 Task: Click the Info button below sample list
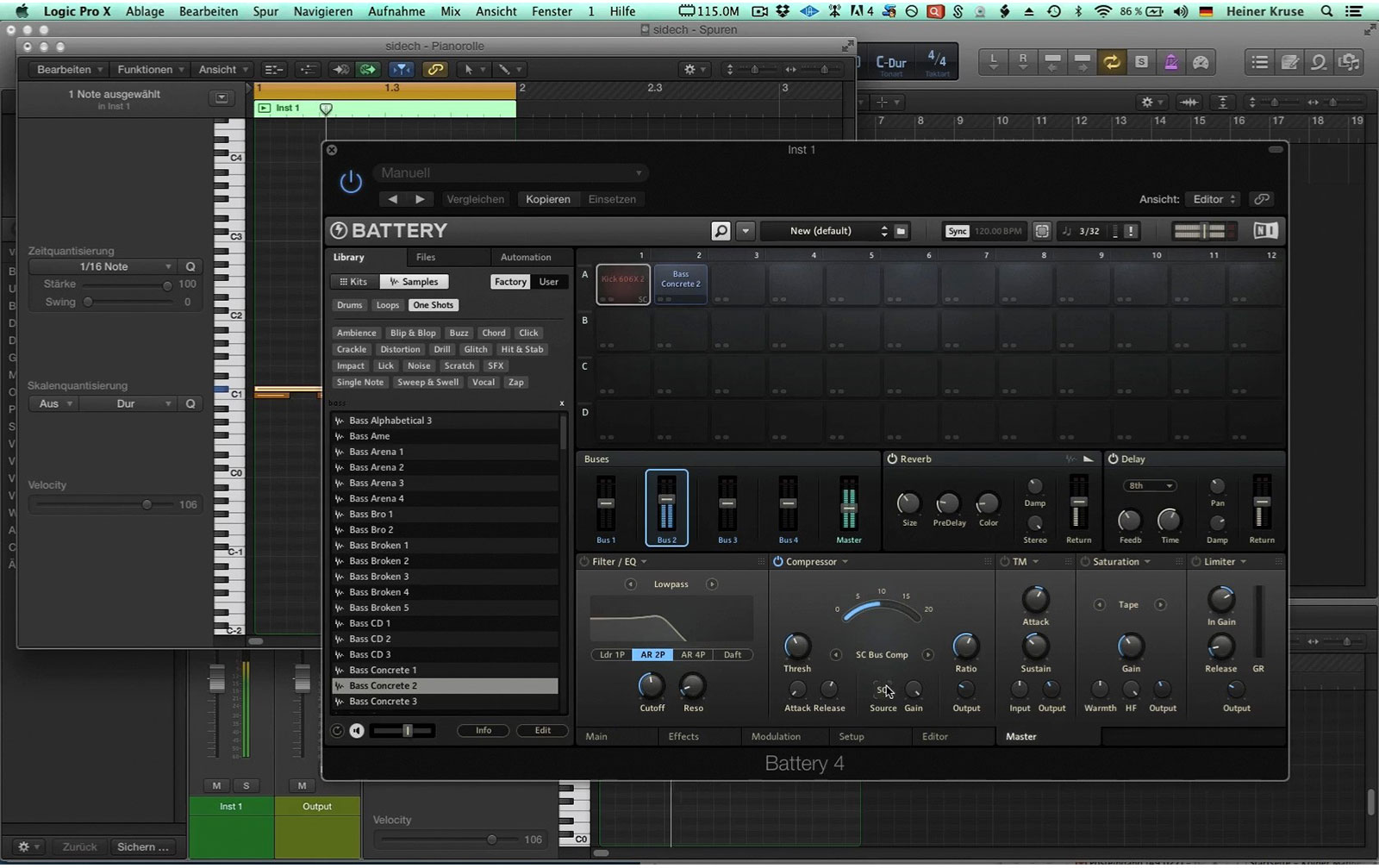pyautogui.click(x=484, y=731)
